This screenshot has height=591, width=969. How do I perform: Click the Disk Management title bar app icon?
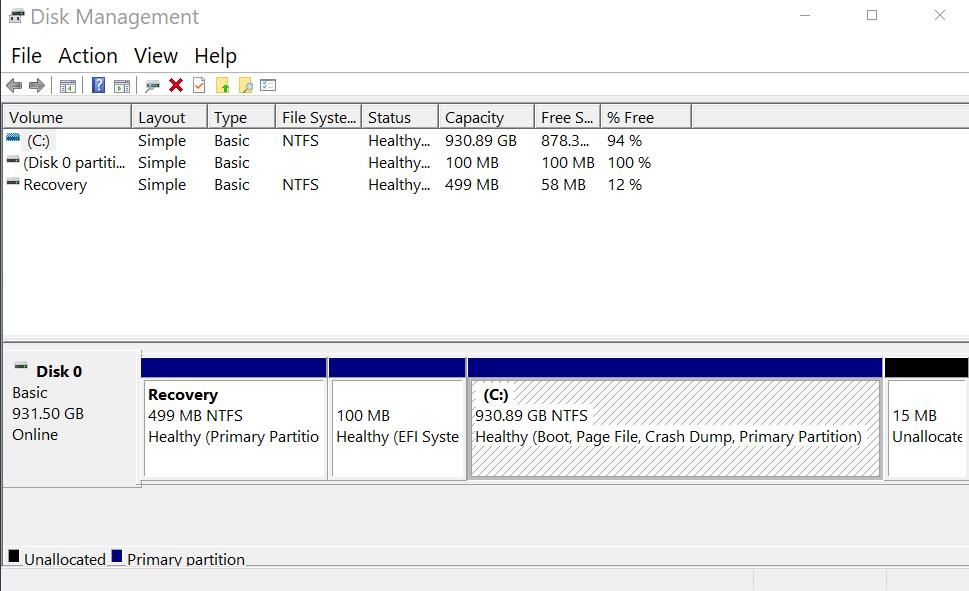17,16
